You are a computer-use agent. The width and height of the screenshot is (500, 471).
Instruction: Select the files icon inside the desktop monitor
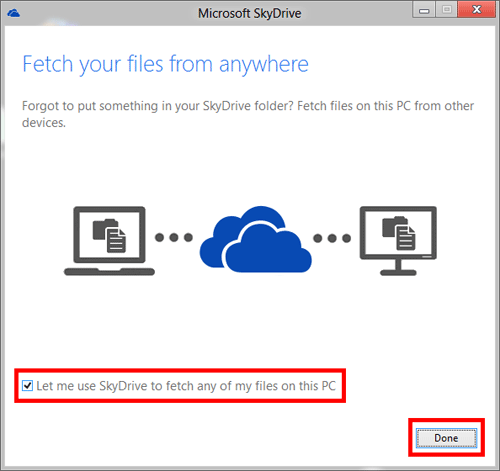coord(399,233)
